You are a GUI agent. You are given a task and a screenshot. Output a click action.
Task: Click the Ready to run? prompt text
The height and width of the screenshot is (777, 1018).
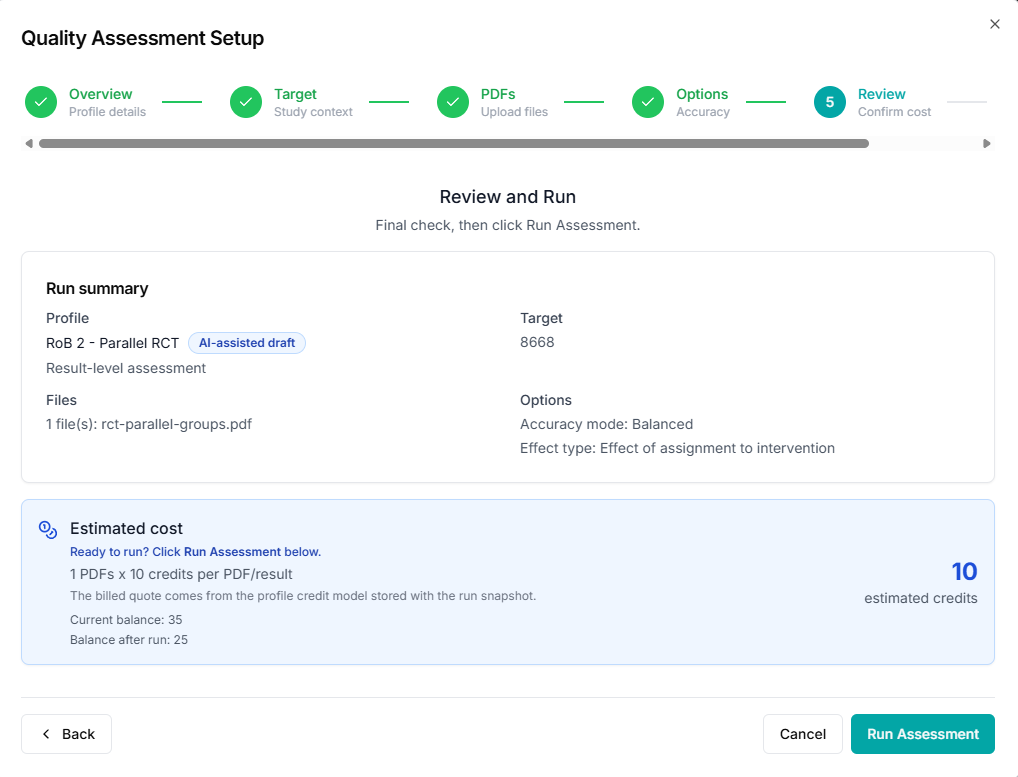click(195, 552)
